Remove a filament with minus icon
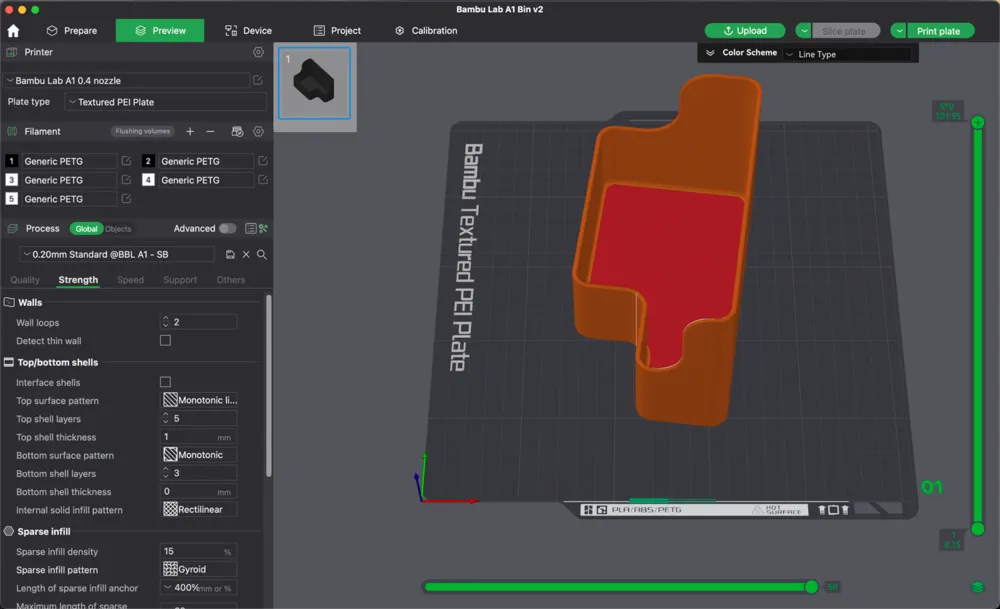 click(x=210, y=131)
